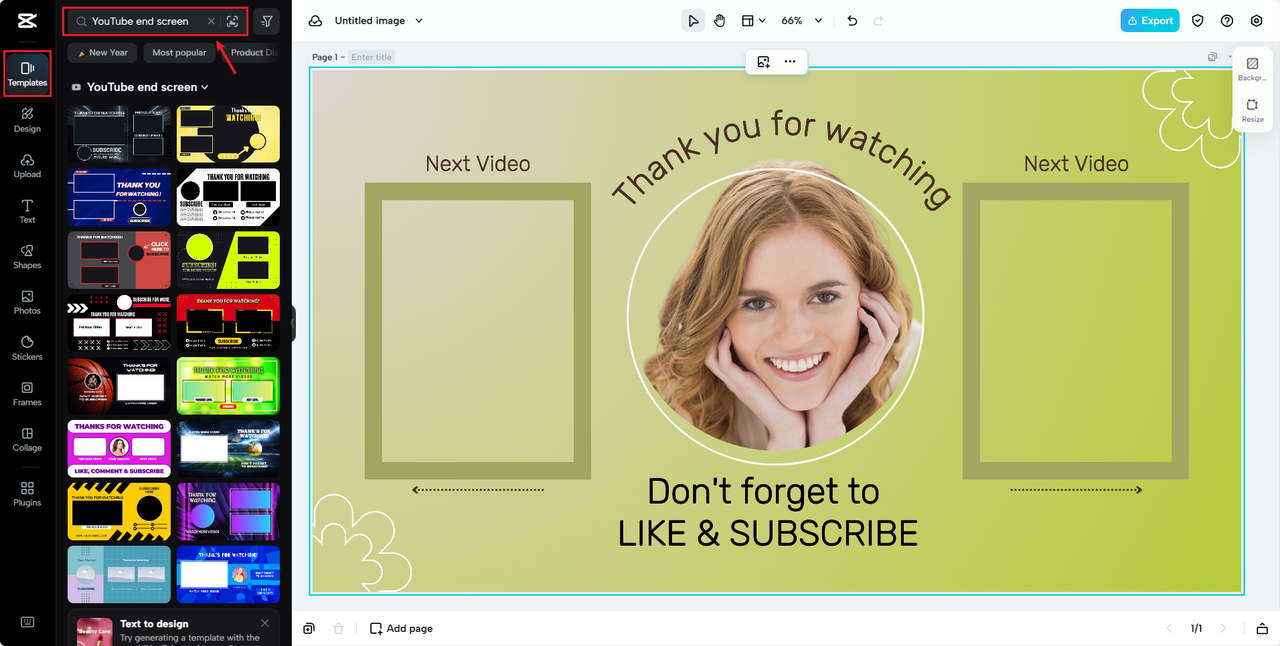The width and height of the screenshot is (1280, 646).
Task: Select the New Year filter chip
Action: (102, 52)
